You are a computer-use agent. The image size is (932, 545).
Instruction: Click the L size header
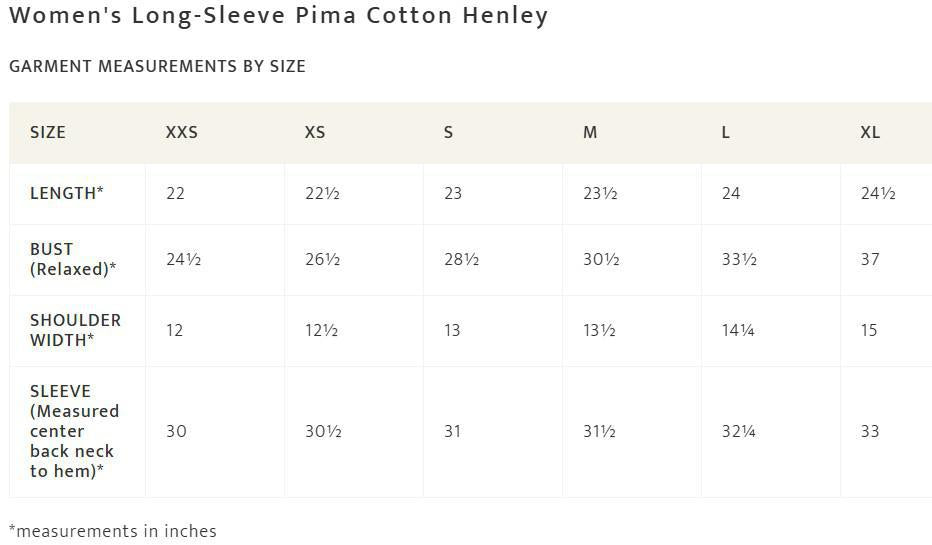click(726, 132)
